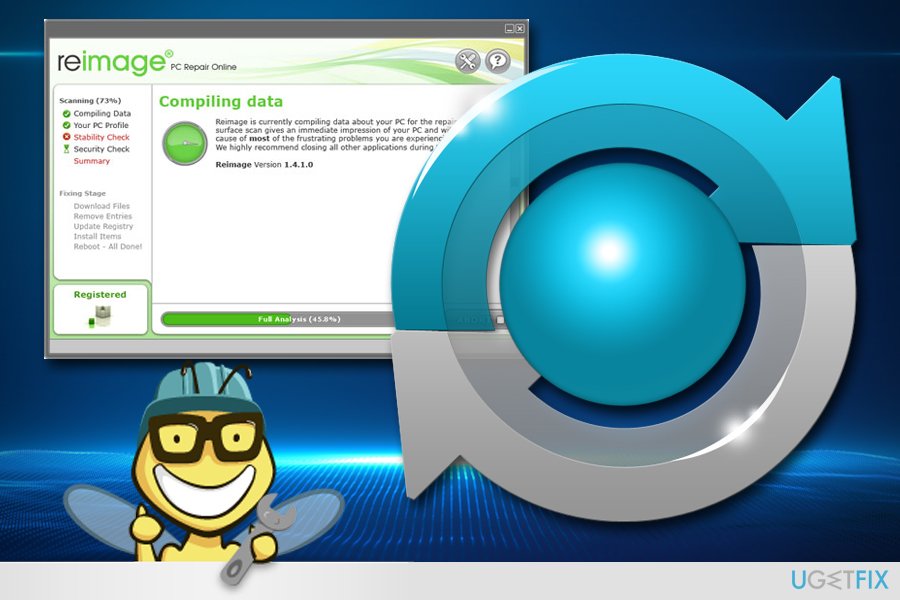This screenshot has width=900, height=600.
Task: Open the tools settings wrench icon
Action: tap(468, 61)
